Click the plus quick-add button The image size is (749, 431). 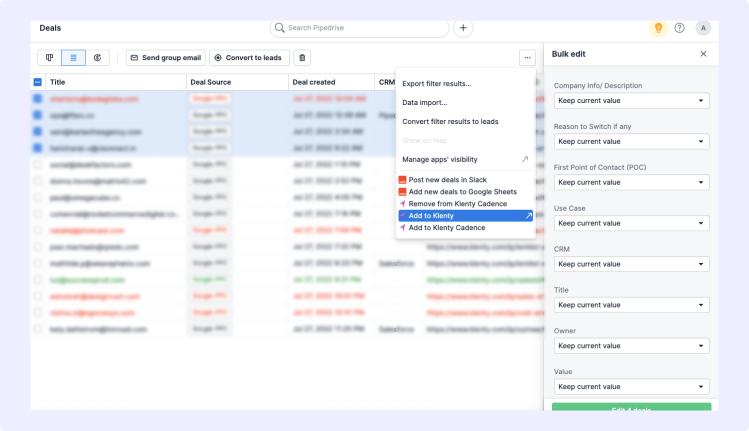pyautogui.click(x=463, y=28)
